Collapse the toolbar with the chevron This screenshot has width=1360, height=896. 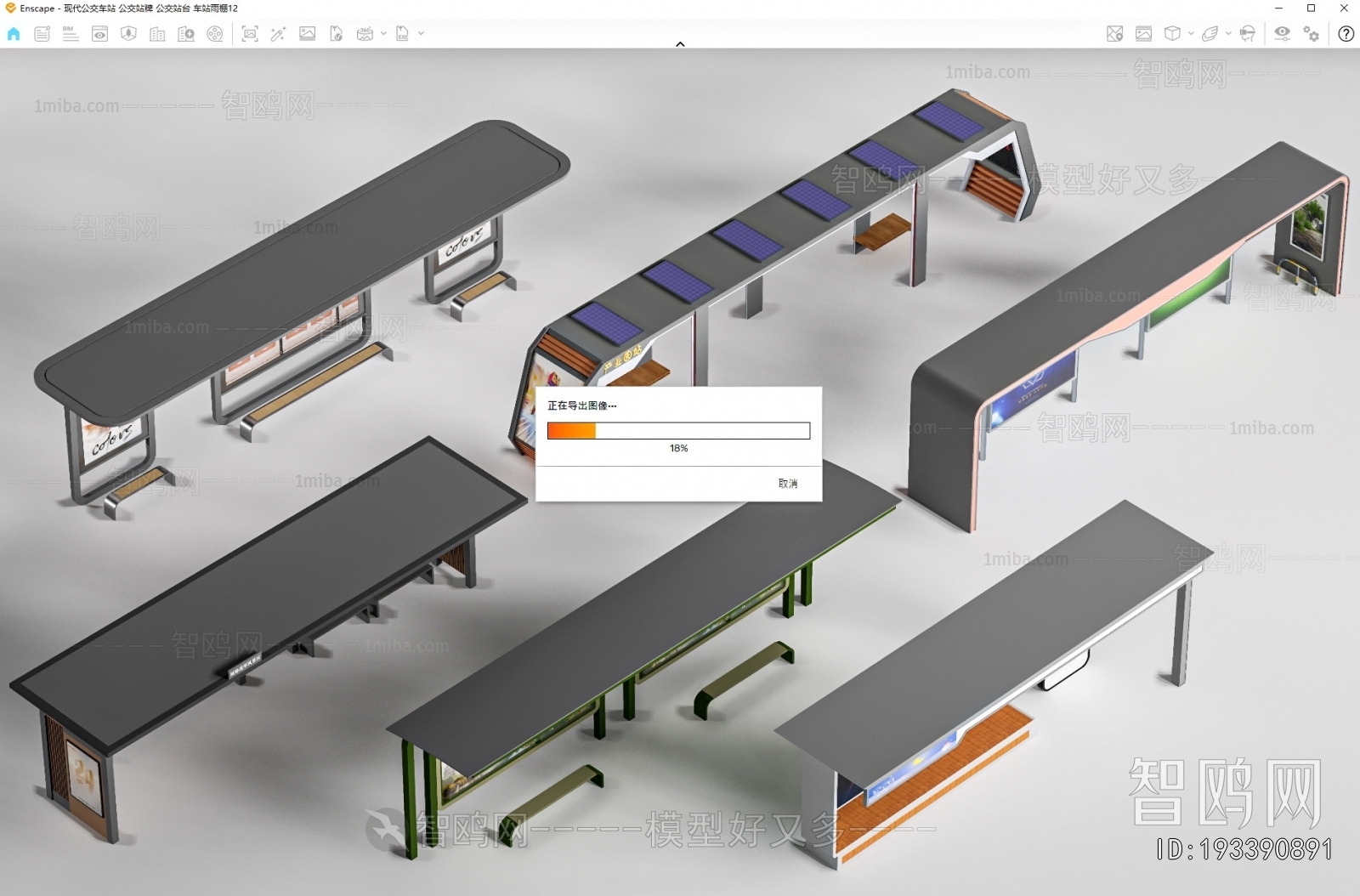(x=680, y=44)
